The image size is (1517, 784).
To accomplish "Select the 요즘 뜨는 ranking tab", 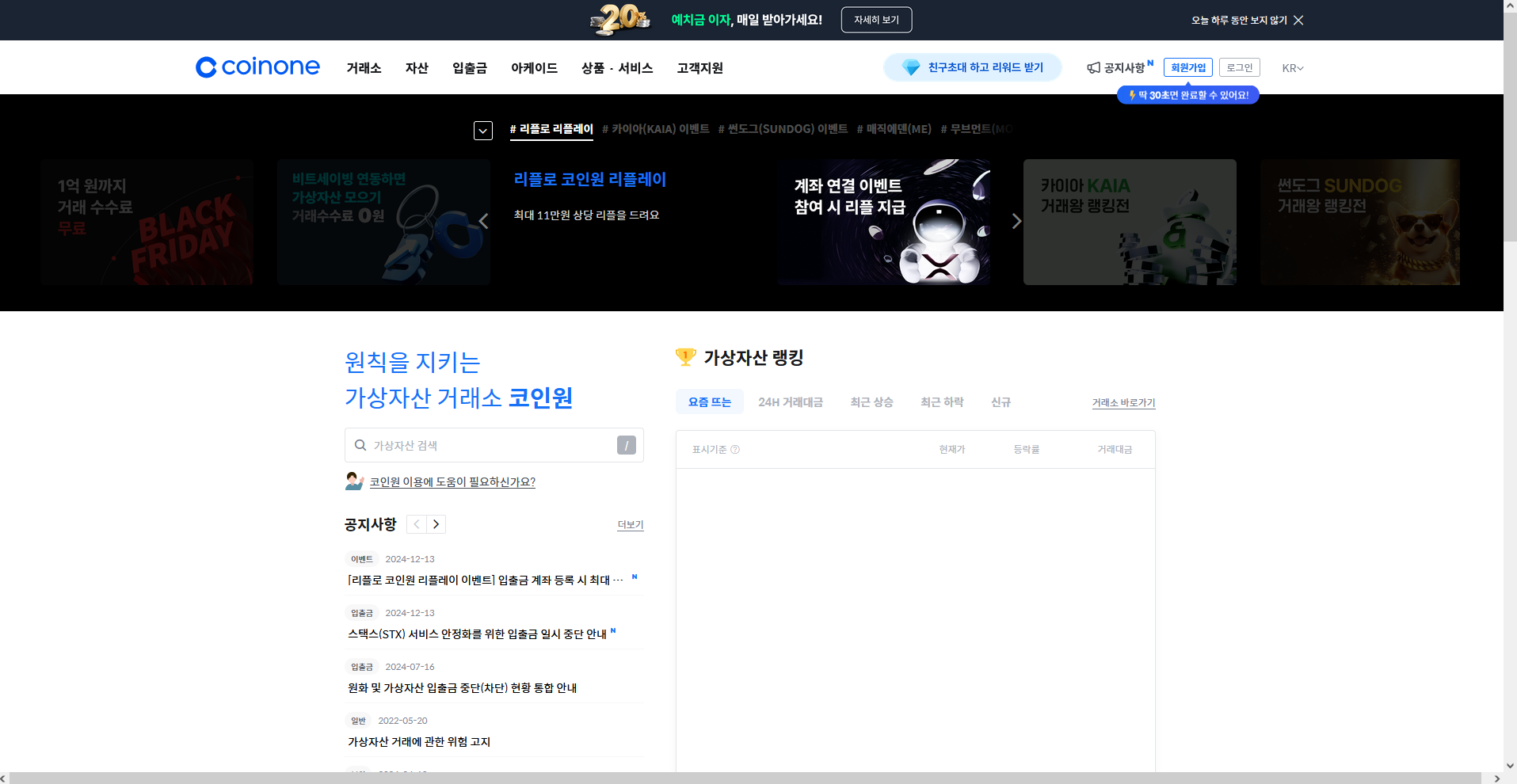I will tap(710, 402).
